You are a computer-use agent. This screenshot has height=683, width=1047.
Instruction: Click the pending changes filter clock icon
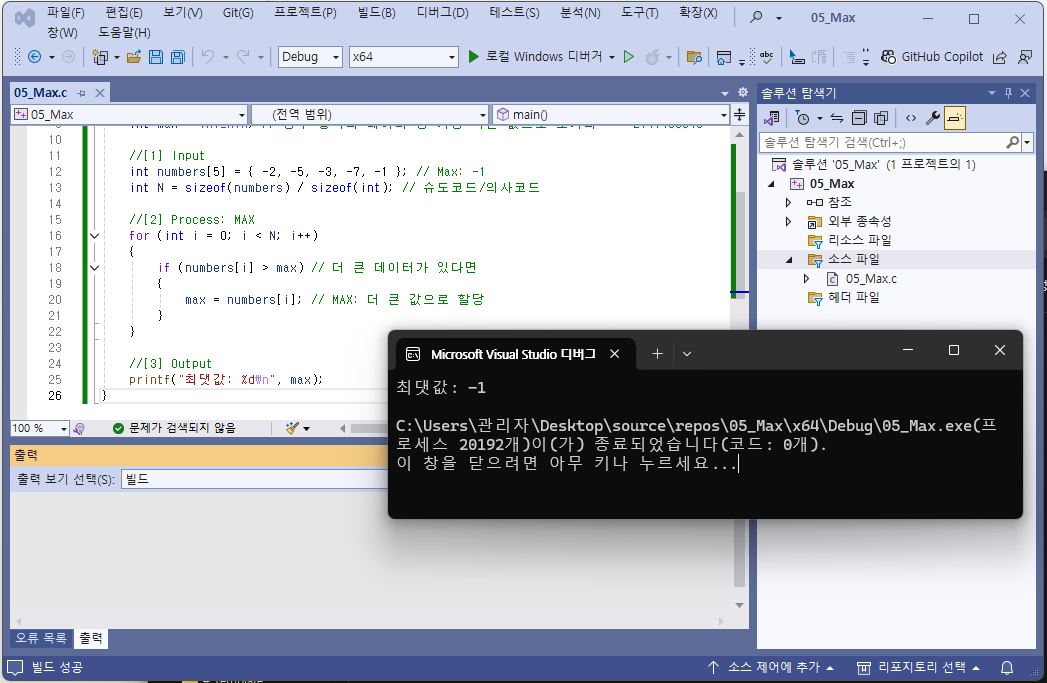click(x=803, y=118)
